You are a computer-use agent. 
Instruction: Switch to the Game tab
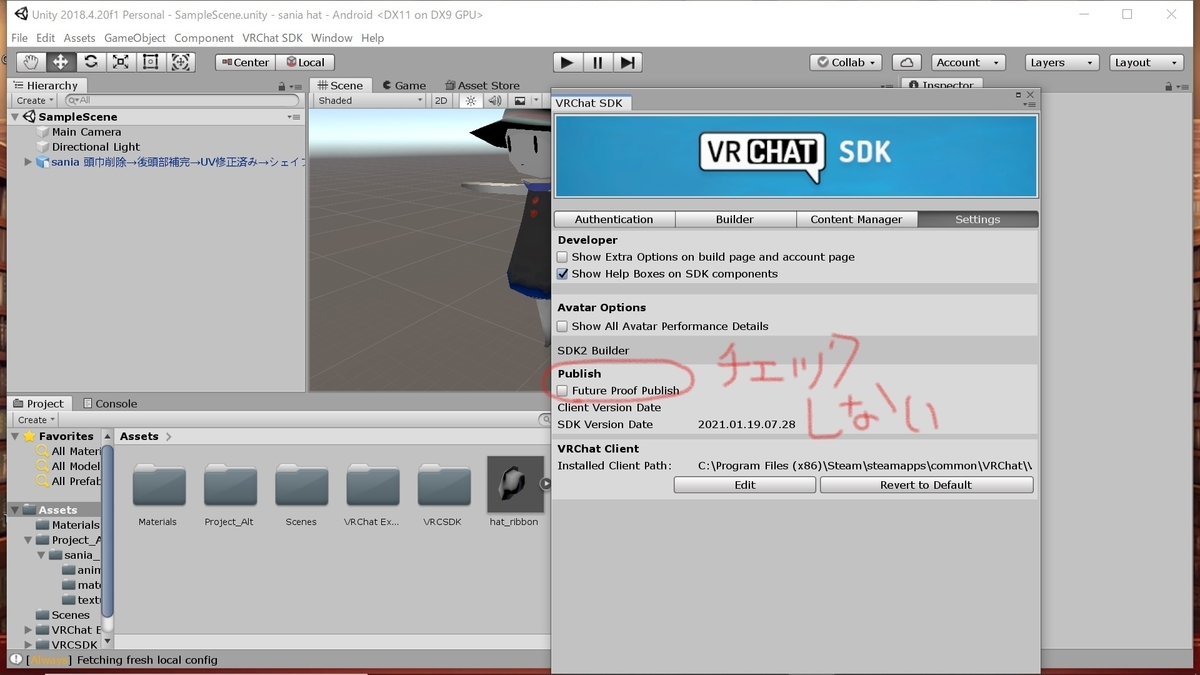coord(403,85)
